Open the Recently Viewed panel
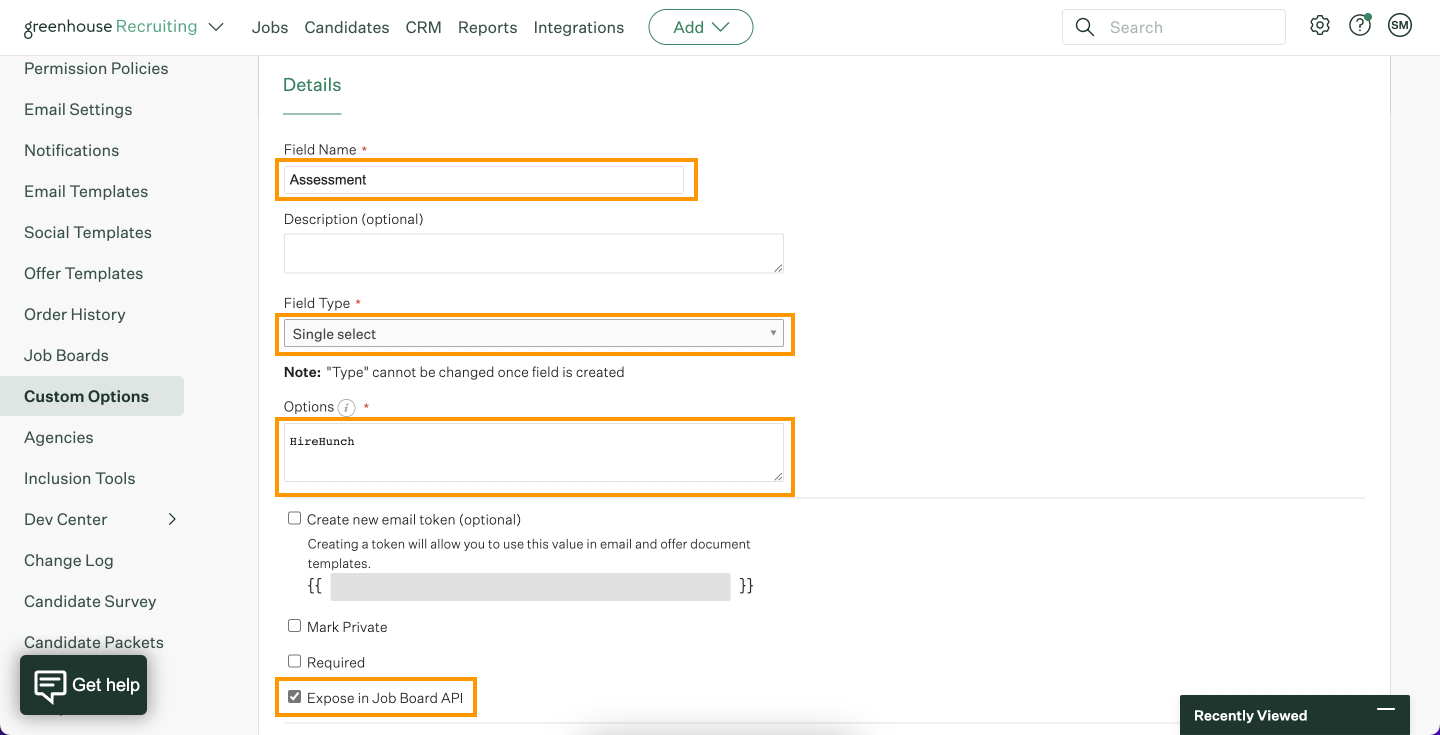This screenshot has width=1440, height=735. coord(1295,715)
